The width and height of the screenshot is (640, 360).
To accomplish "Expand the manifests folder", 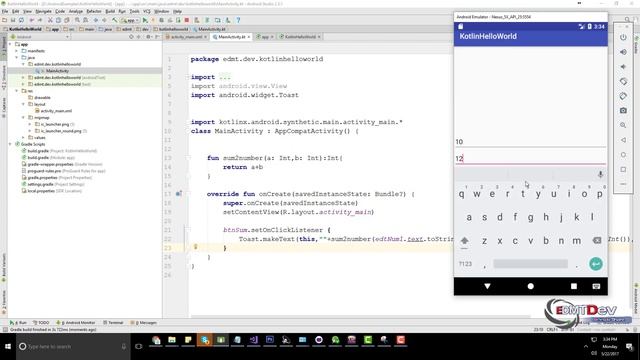I will [17, 51].
